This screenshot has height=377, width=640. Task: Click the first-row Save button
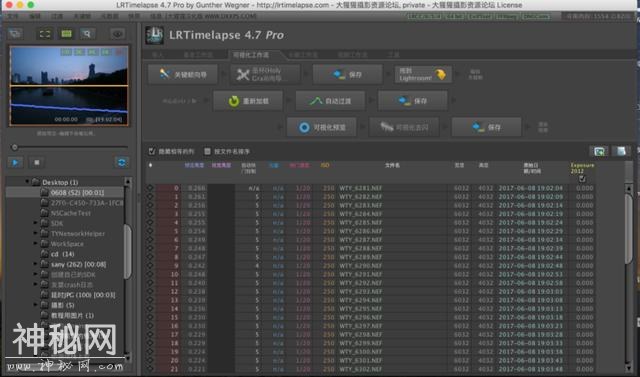[347, 74]
